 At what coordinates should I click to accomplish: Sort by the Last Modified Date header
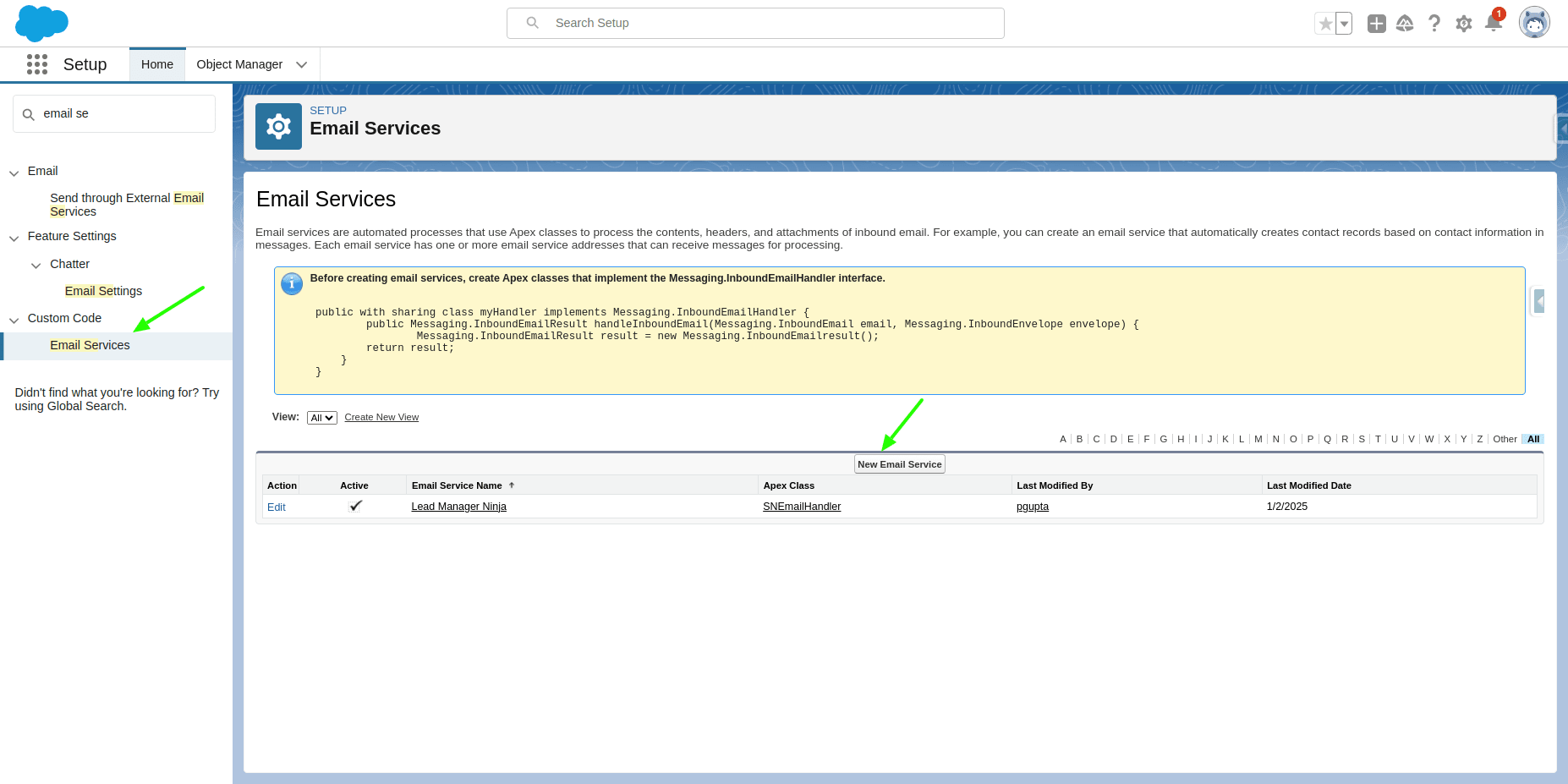[x=1309, y=485]
